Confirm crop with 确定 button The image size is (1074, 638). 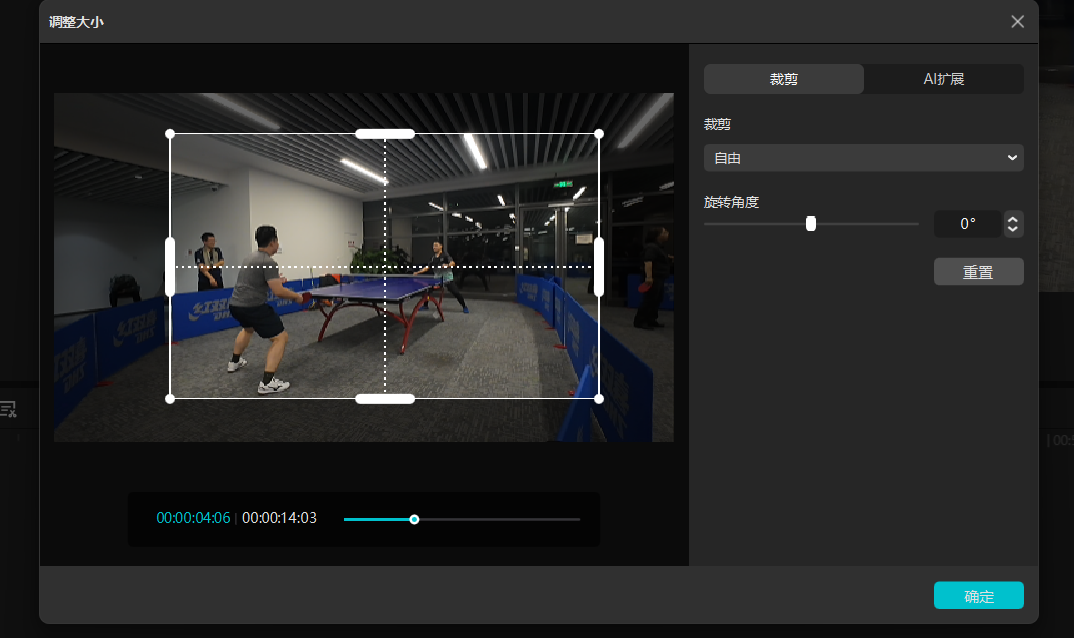point(978,596)
